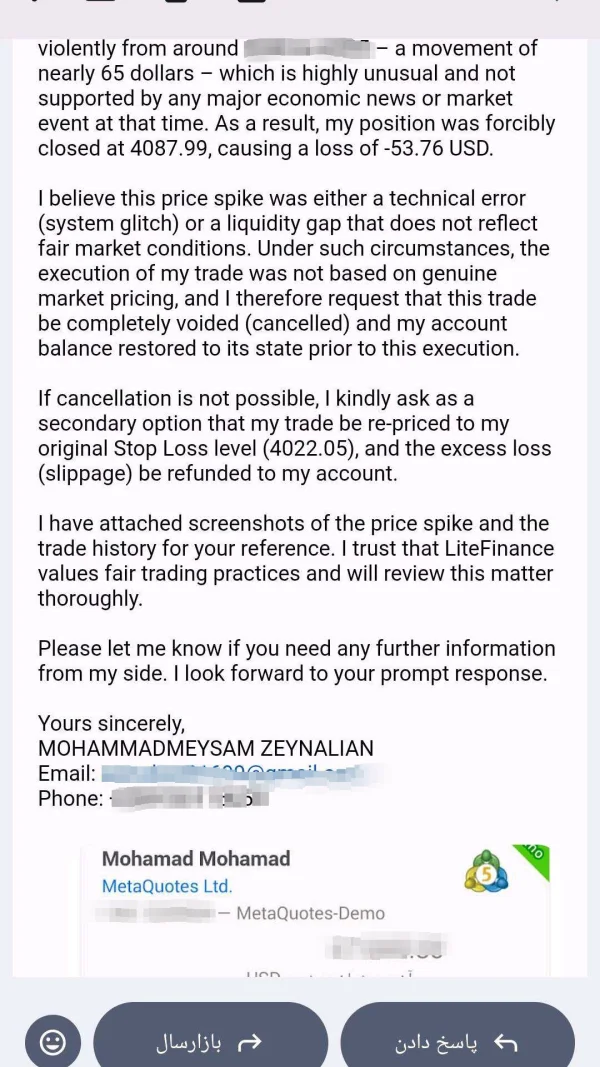This screenshot has width=600, height=1067.
Task: Tap the blurred phone number after Phone:
Action: 189,798
